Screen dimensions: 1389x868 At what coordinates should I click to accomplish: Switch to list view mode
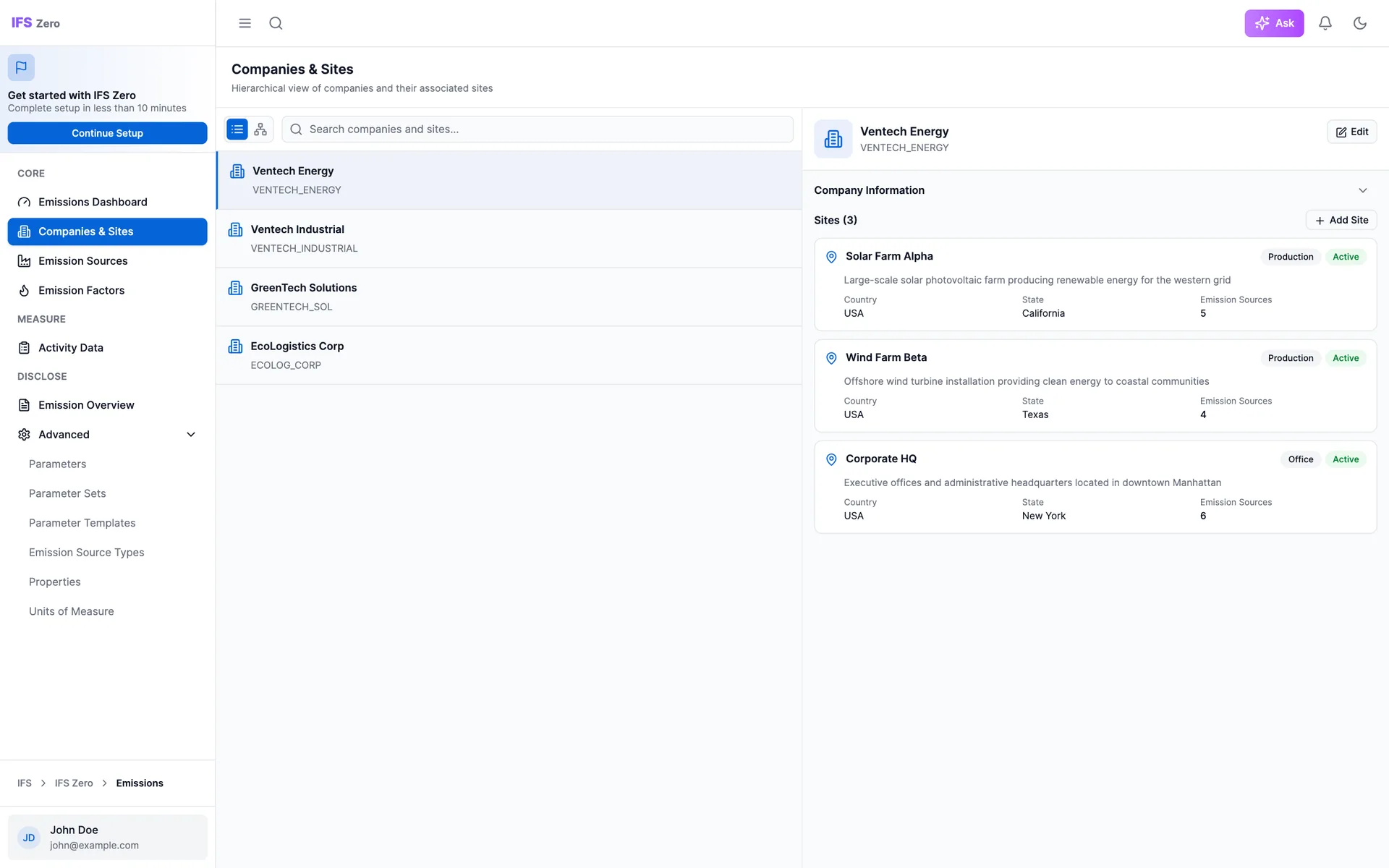click(237, 129)
